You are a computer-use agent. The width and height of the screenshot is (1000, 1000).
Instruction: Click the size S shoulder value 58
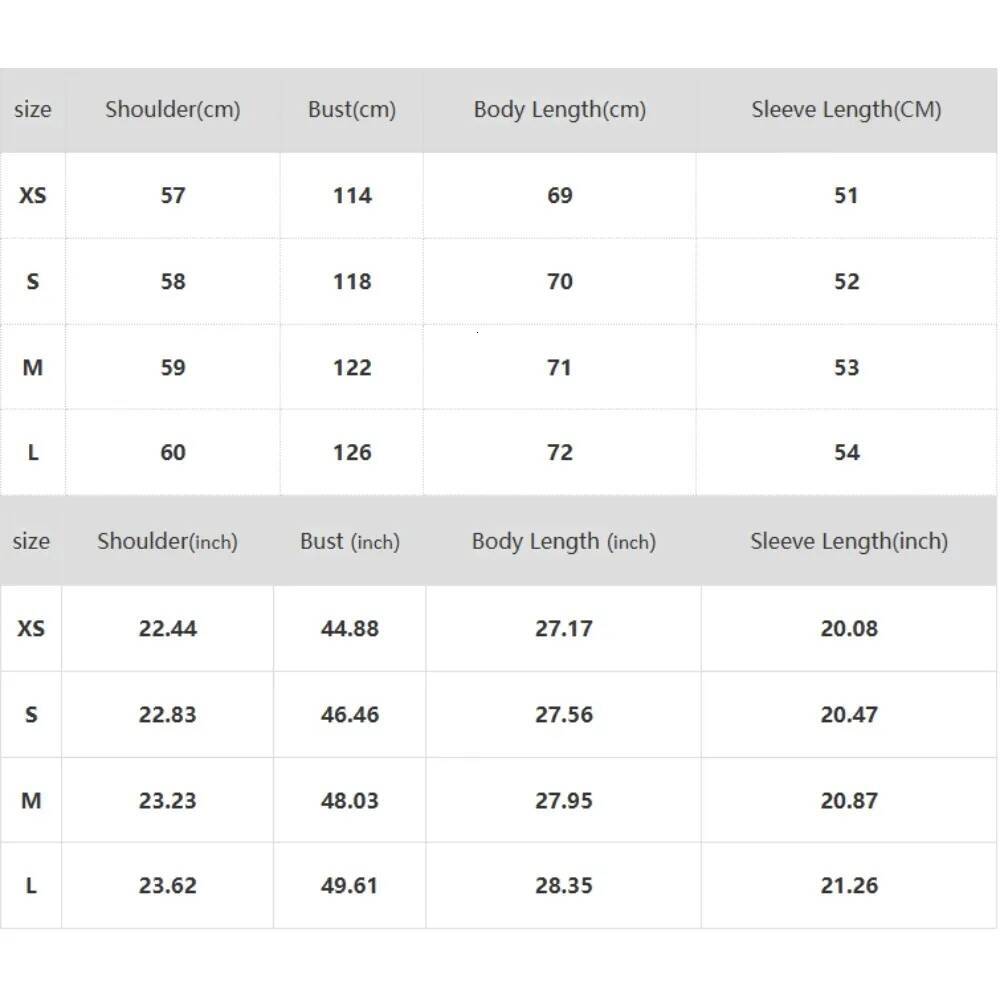pyautogui.click(x=173, y=282)
